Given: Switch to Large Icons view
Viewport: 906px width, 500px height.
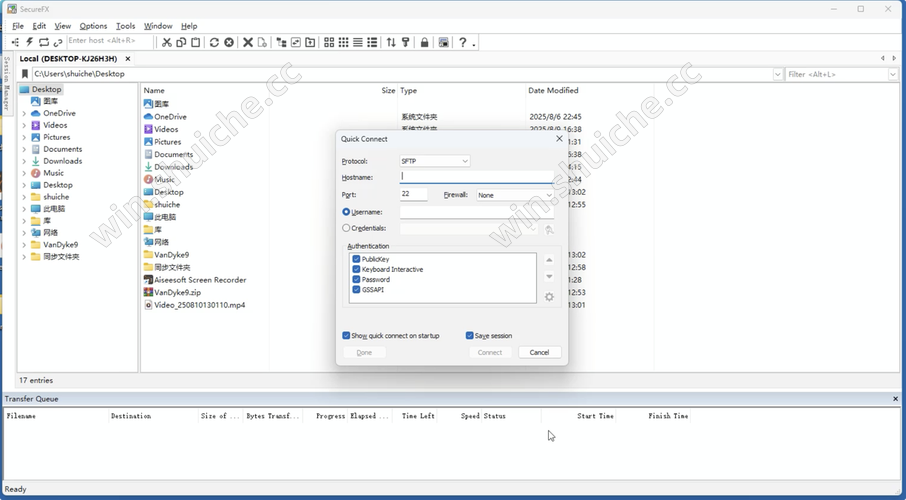Looking at the screenshot, I should tap(329, 42).
